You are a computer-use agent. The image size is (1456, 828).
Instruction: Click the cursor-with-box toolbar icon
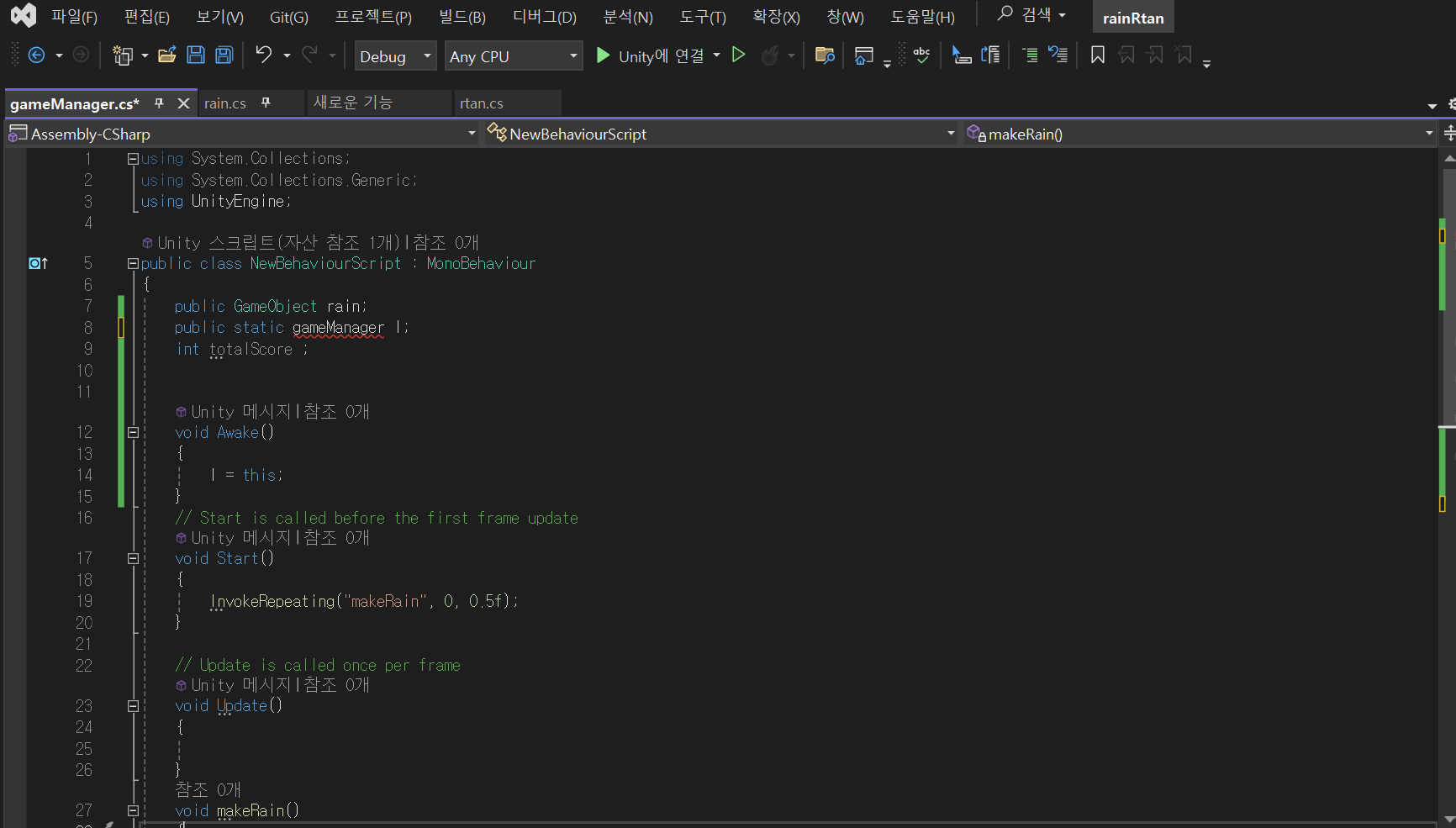962,55
